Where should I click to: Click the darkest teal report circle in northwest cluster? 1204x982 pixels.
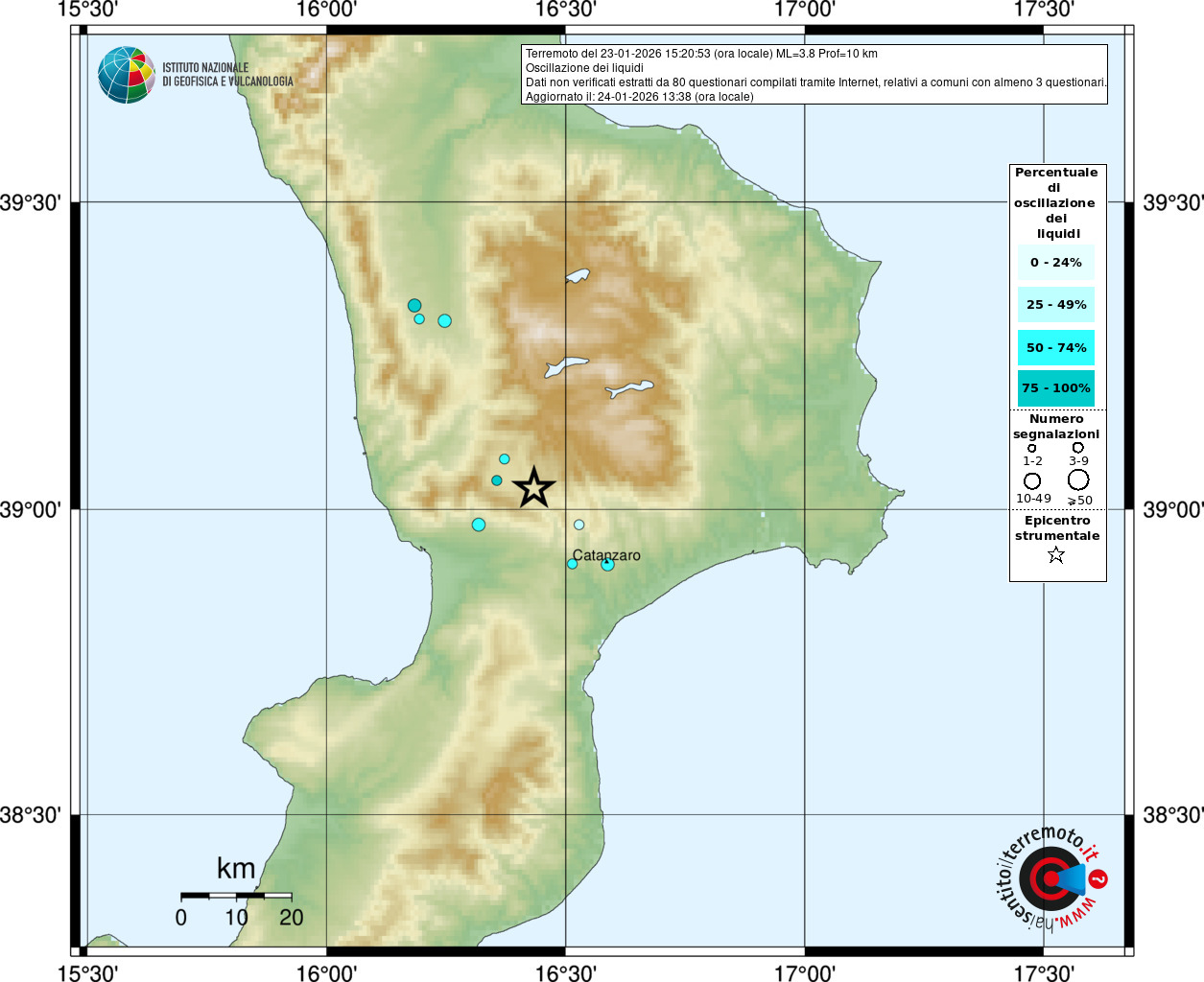[414, 306]
